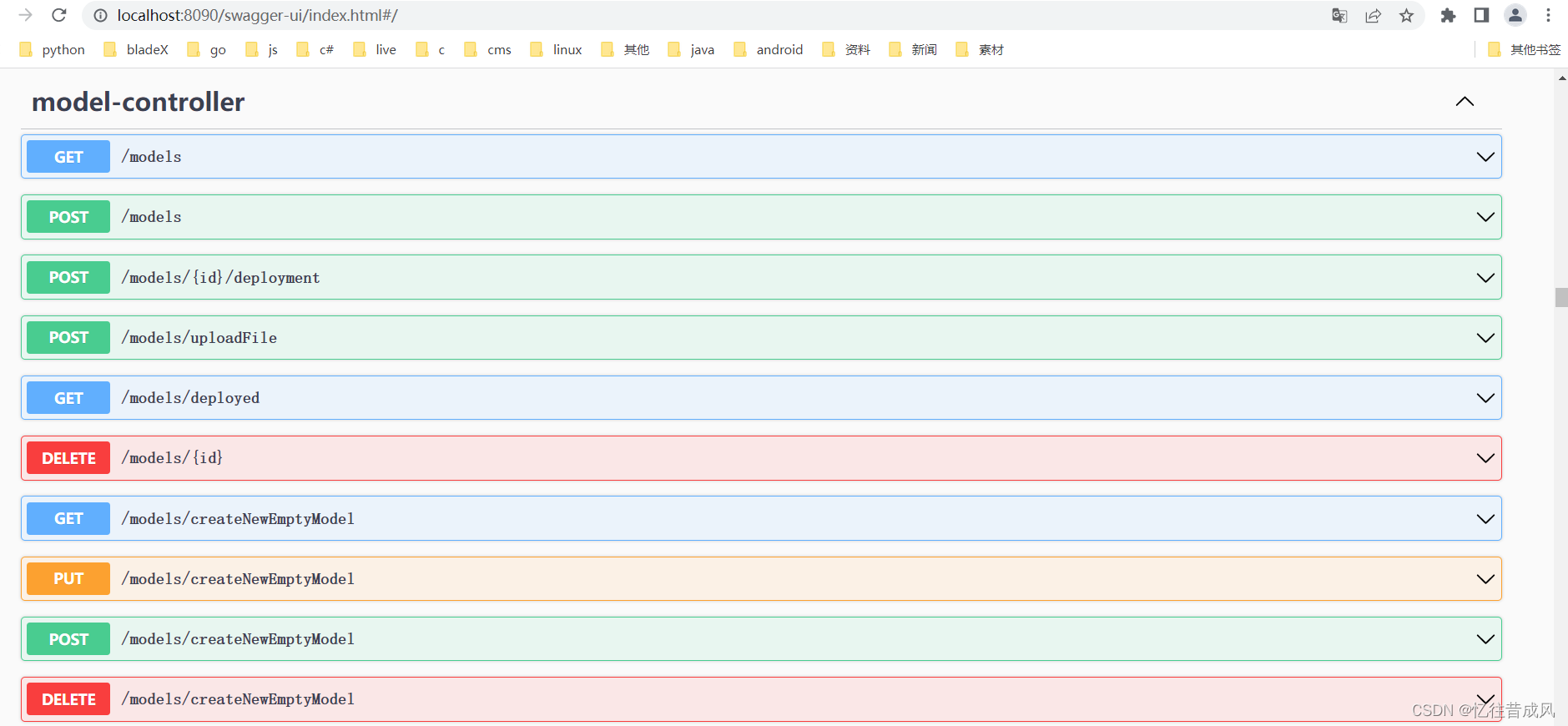Open the 资料 bookmarks folder
The height and width of the screenshot is (726, 1568).
[846, 49]
